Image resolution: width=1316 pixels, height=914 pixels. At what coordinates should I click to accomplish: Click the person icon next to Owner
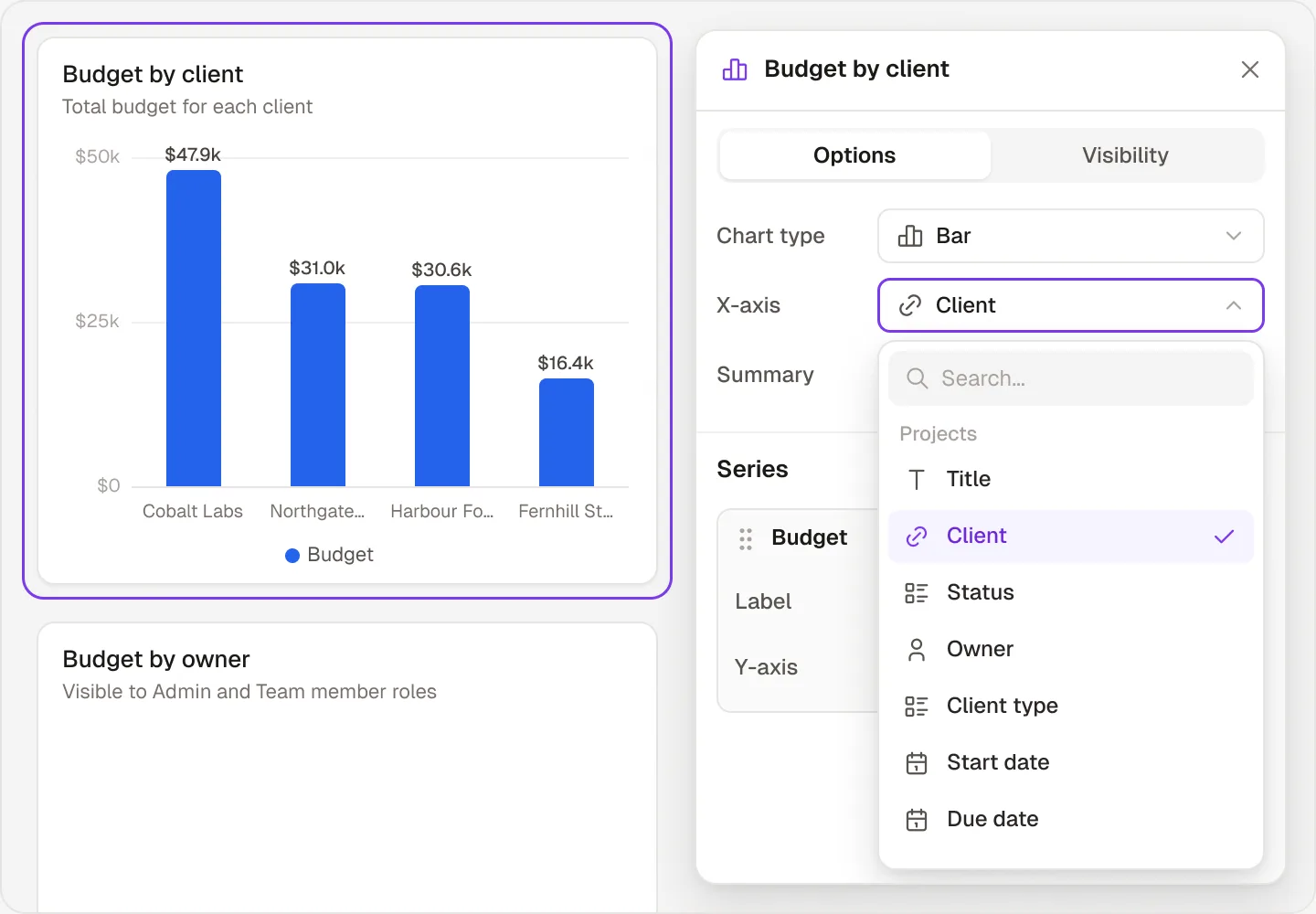coord(917,650)
